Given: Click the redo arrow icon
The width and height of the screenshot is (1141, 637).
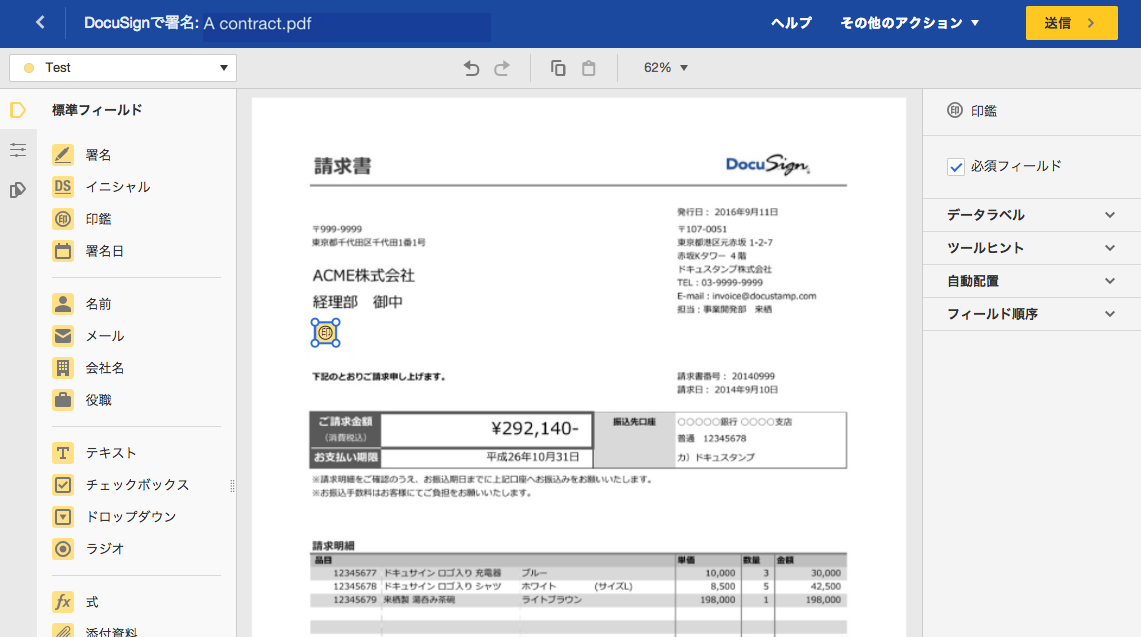Looking at the screenshot, I should pos(502,68).
